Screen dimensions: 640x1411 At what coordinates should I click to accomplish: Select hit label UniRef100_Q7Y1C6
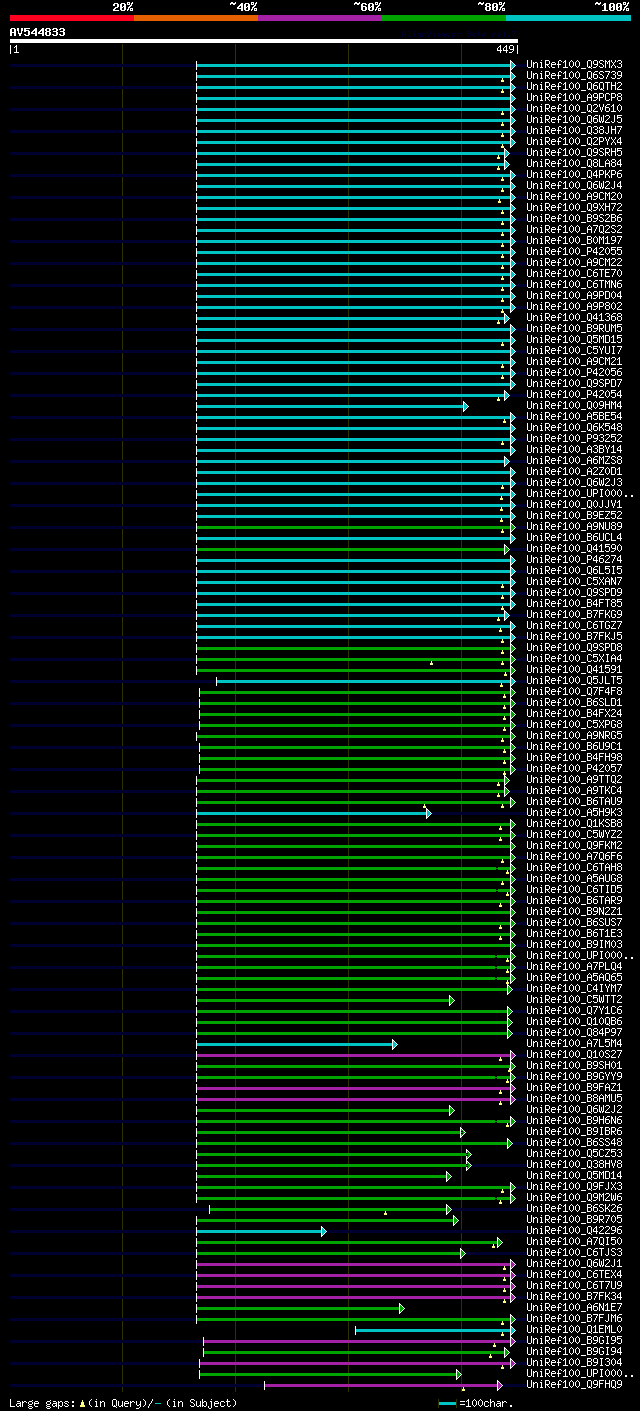[x=573, y=1010]
